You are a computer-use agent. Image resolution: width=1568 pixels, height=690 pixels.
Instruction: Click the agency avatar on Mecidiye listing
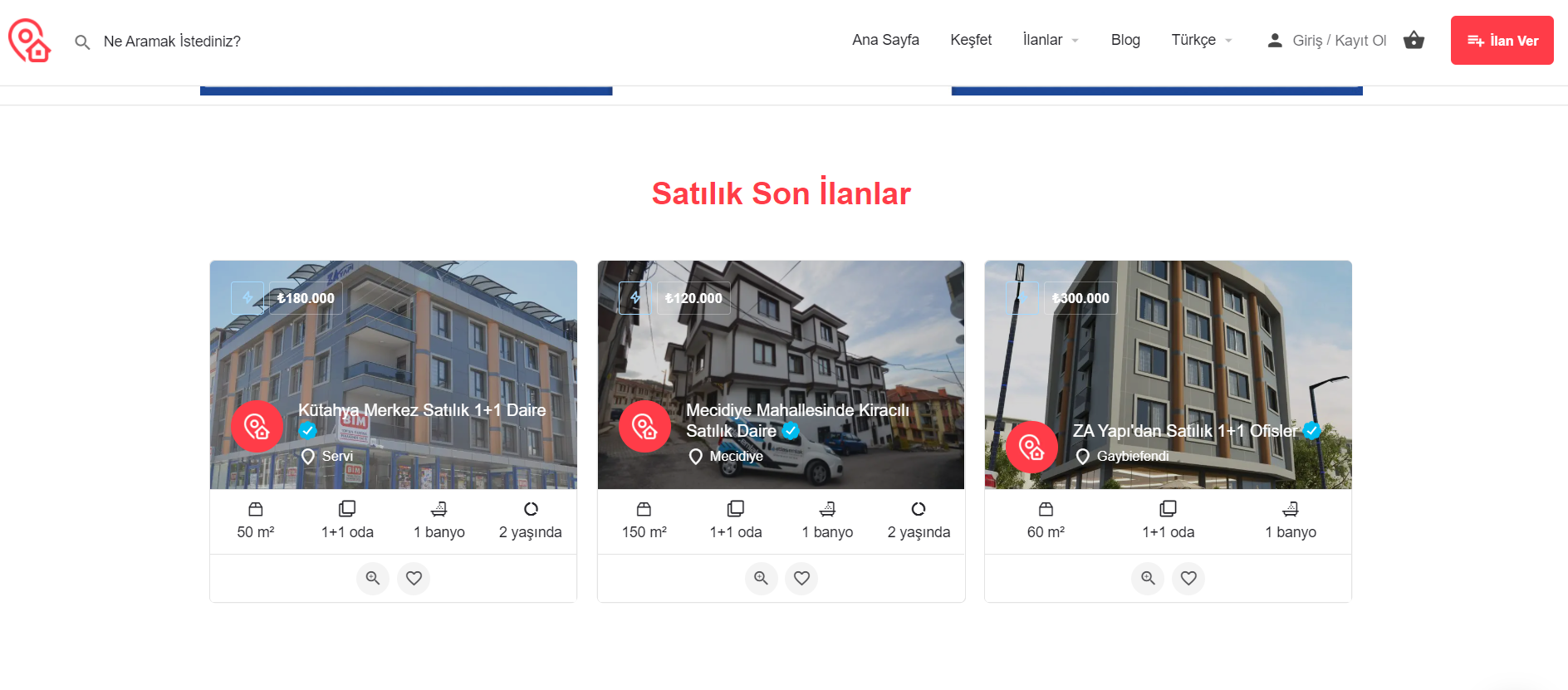click(644, 427)
